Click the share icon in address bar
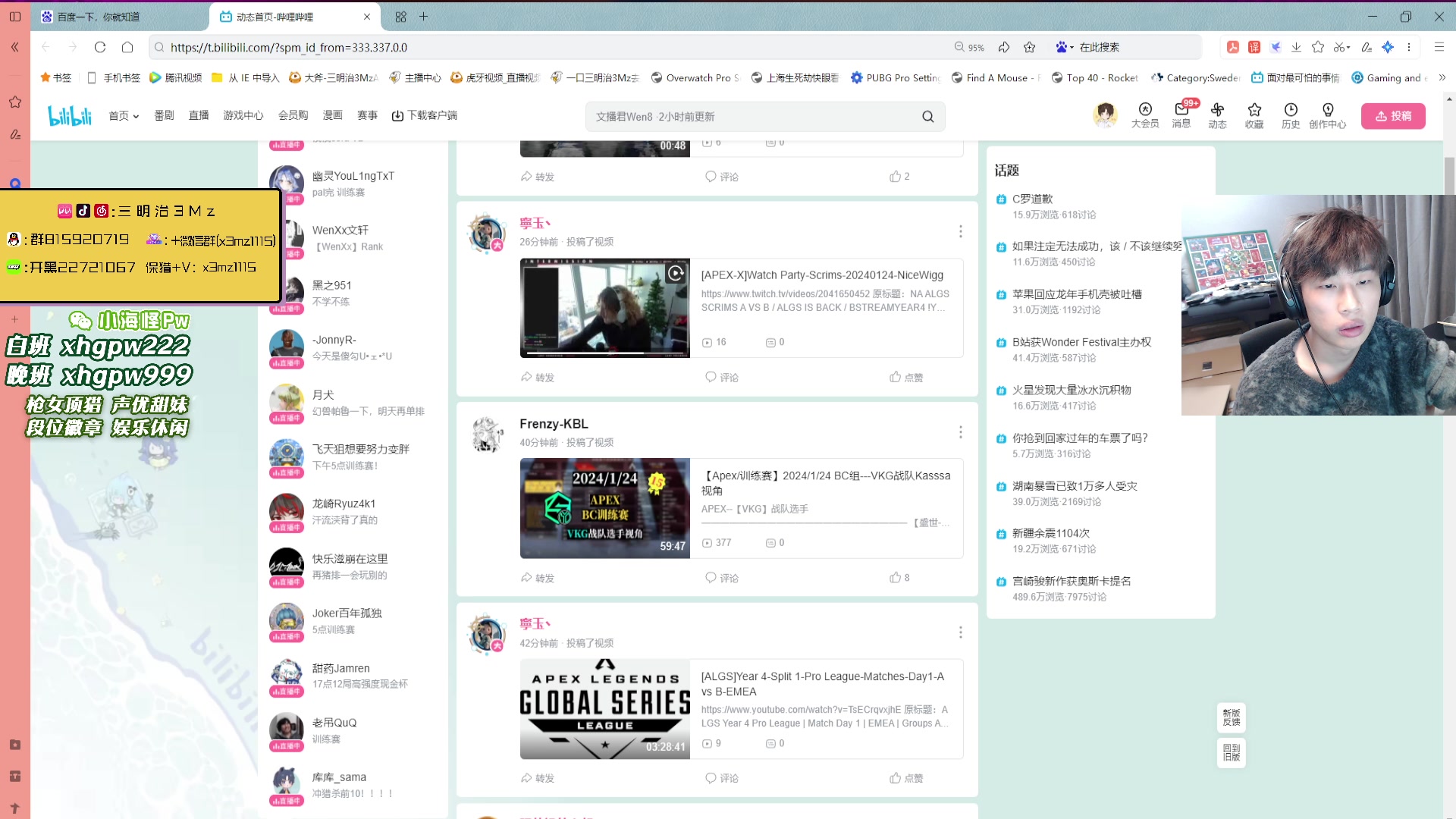This screenshot has width=1456, height=819. pyautogui.click(x=1004, y=47)
